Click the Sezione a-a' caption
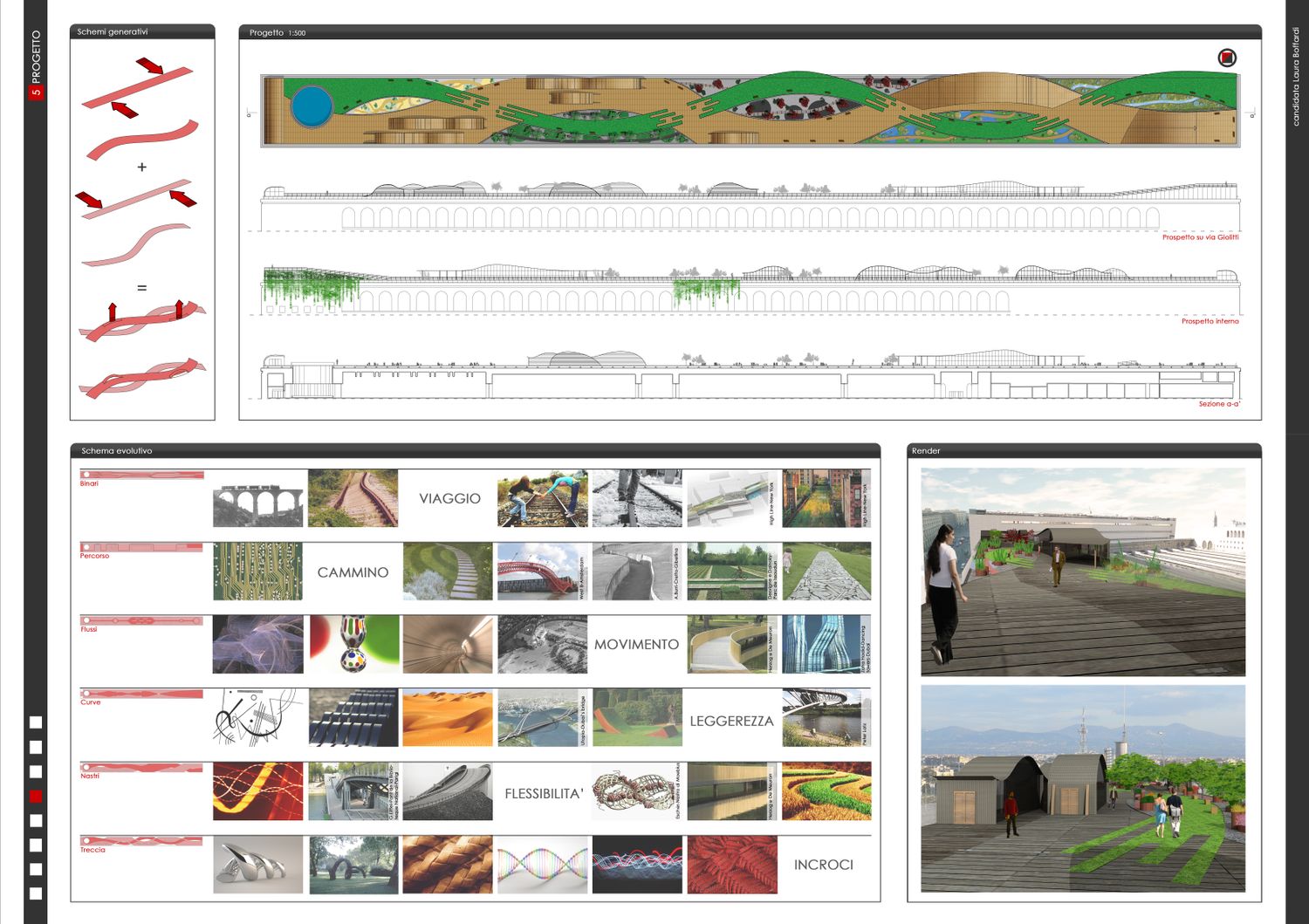Viewport: 1309px width, 924px height. pyautogui.click(x=1218, y=404)
